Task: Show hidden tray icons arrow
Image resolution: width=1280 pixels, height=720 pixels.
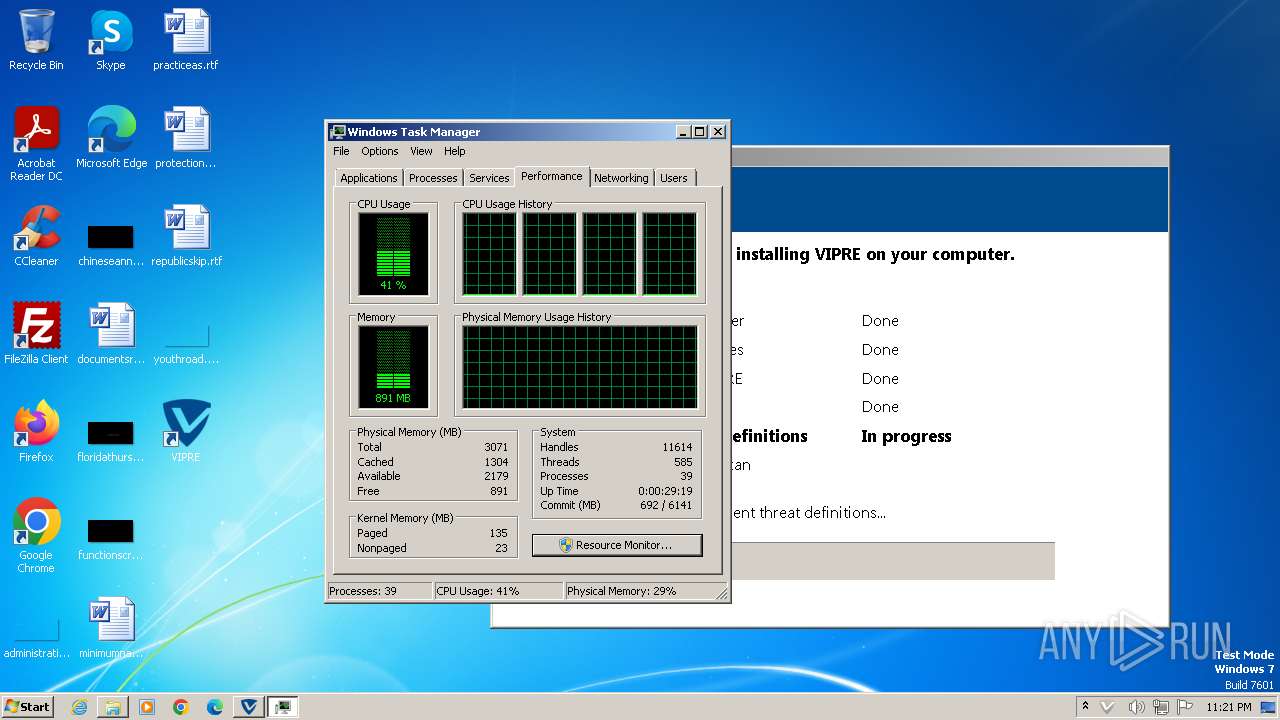Action: point(1085,707)
